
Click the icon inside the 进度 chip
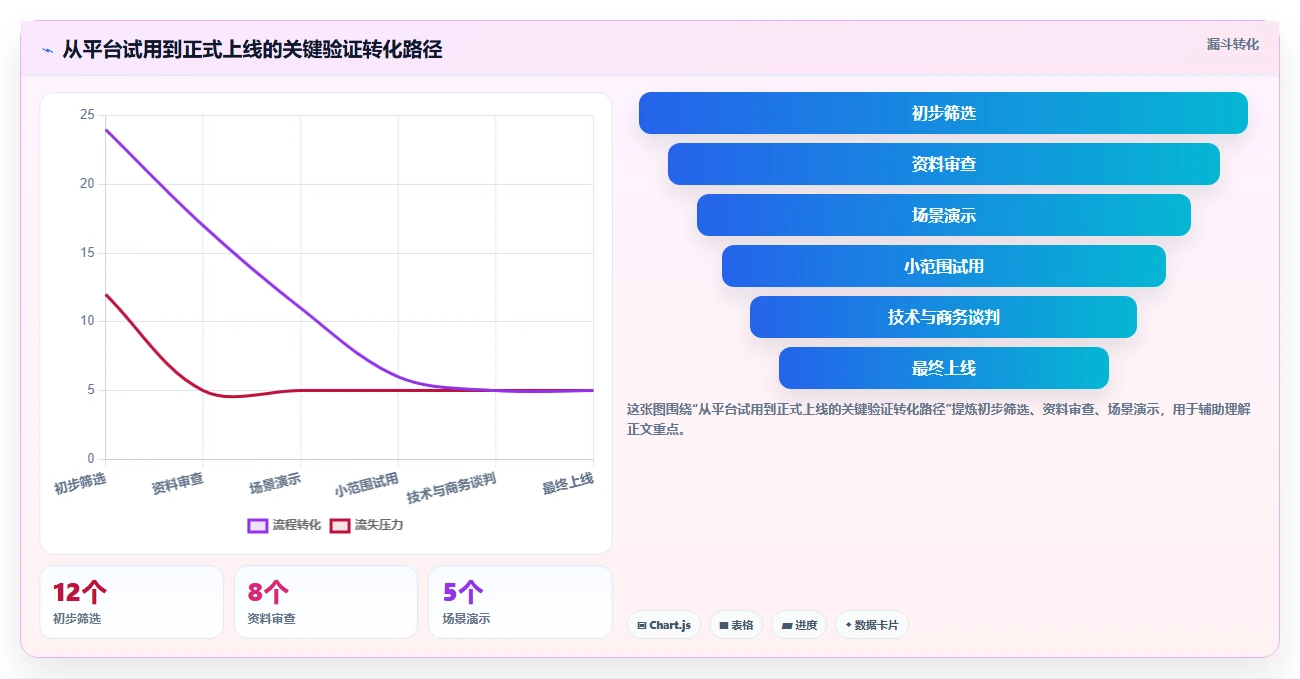click(787, 625)
